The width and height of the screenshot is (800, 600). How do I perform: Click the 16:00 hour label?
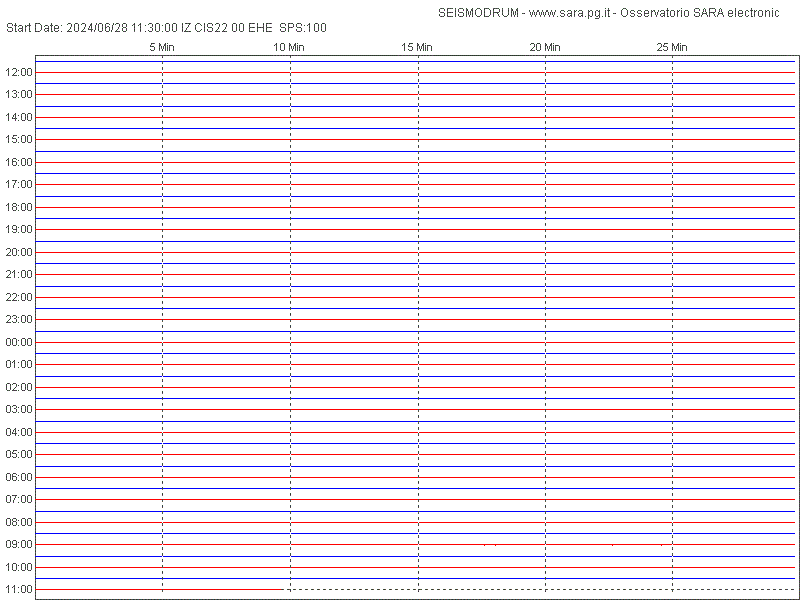click(18, 162)
